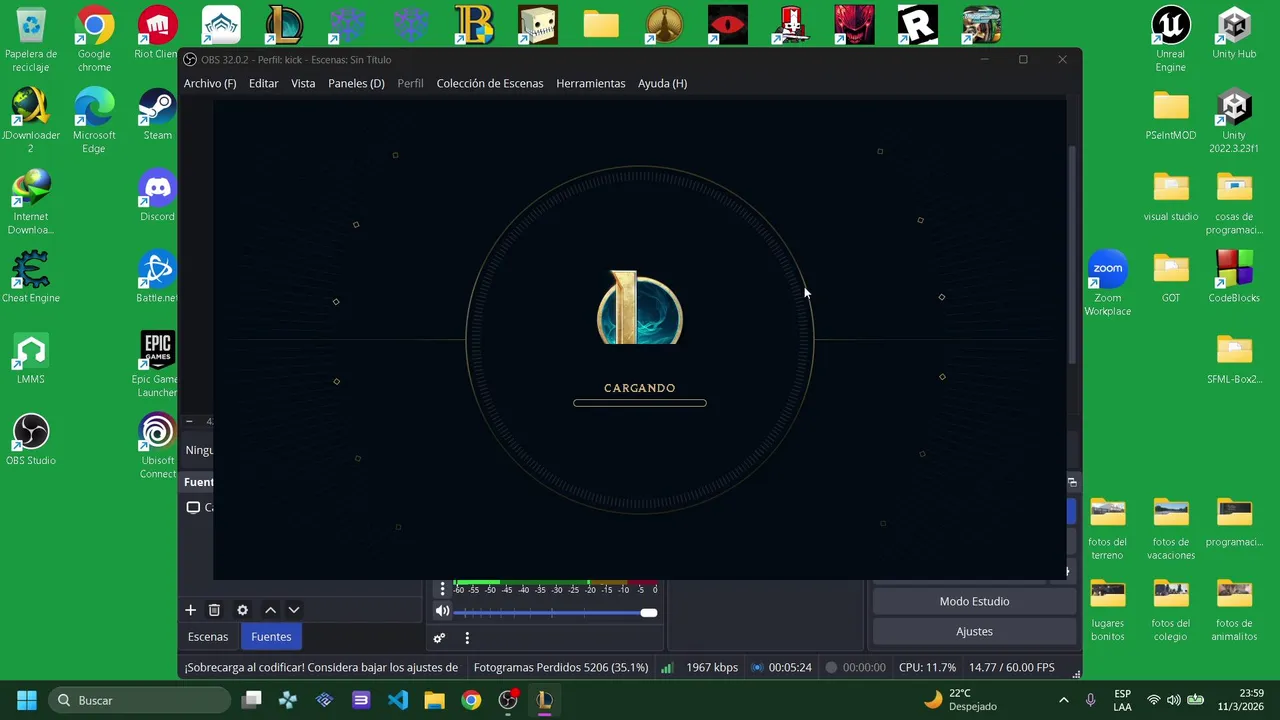Adjust the audio volume slider
The width and height of the screenshot is (1280, 720).
click(555, 612)
